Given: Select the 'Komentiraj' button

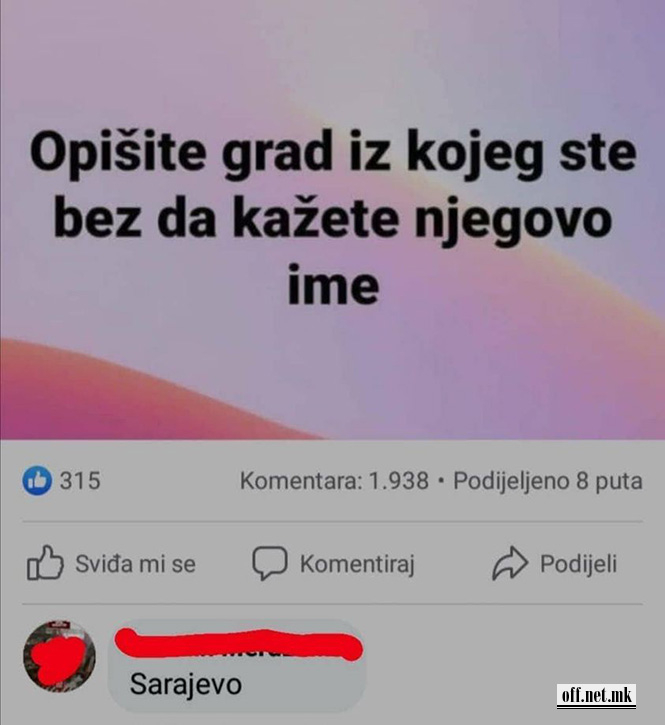Looking at the screenshot, I should tap(333, 564).
